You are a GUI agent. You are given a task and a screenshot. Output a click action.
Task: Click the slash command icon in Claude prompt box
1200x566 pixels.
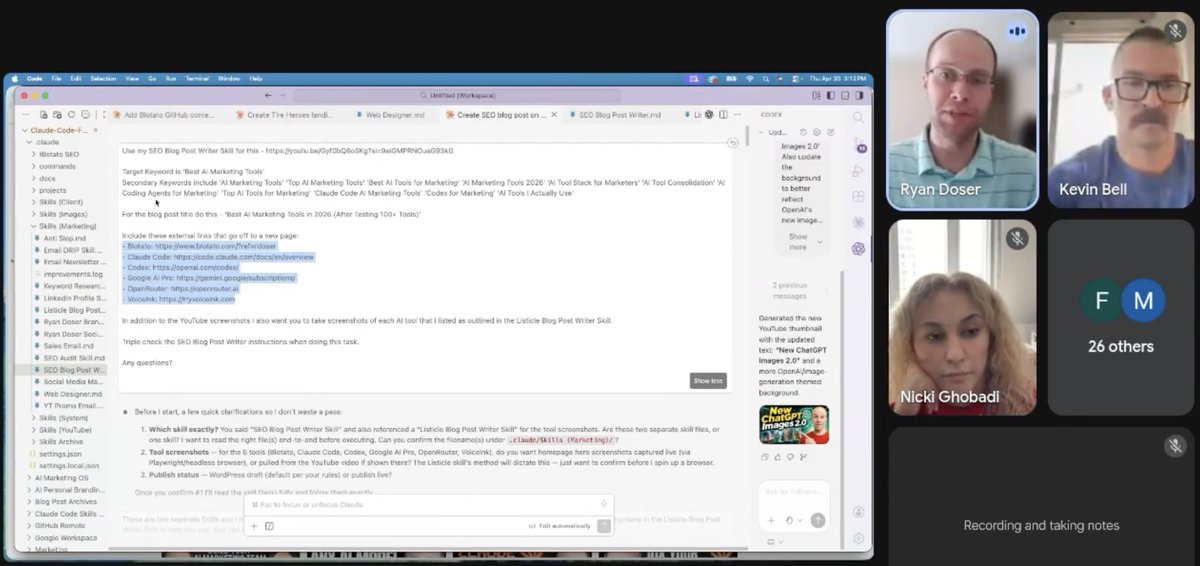coord(269,526)
